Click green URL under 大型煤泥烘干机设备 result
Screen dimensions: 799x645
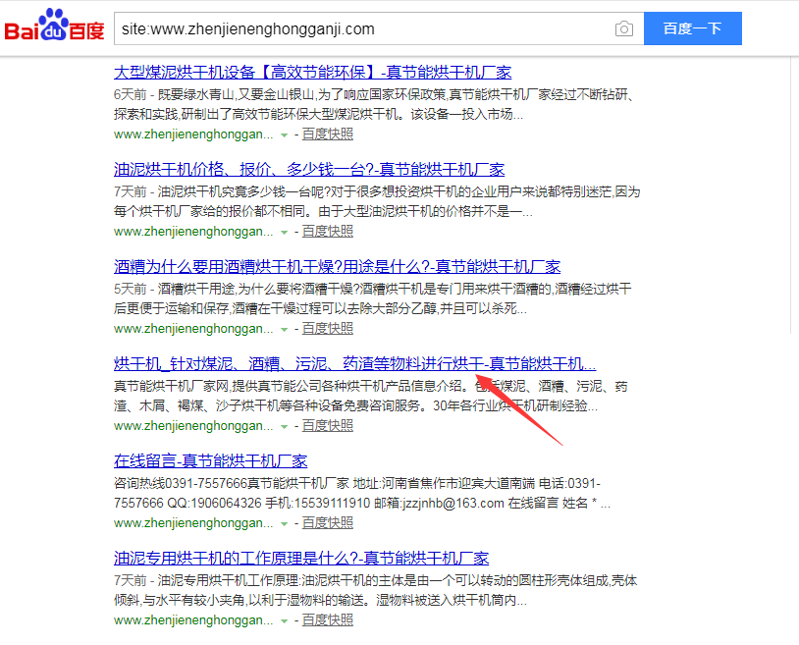pos(194,135)
